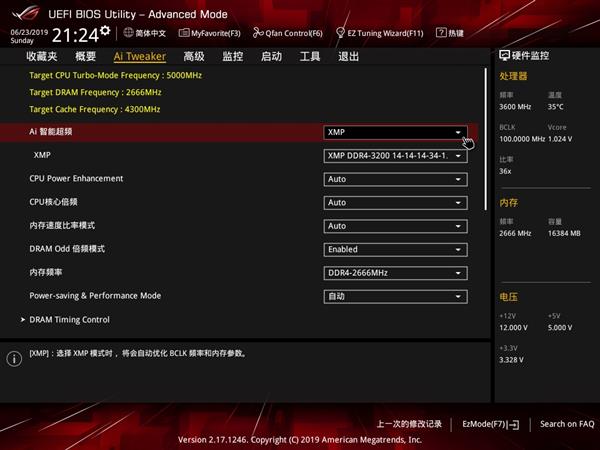
Task: Go to the 启动 tab
Action: [x=271, y=57]
